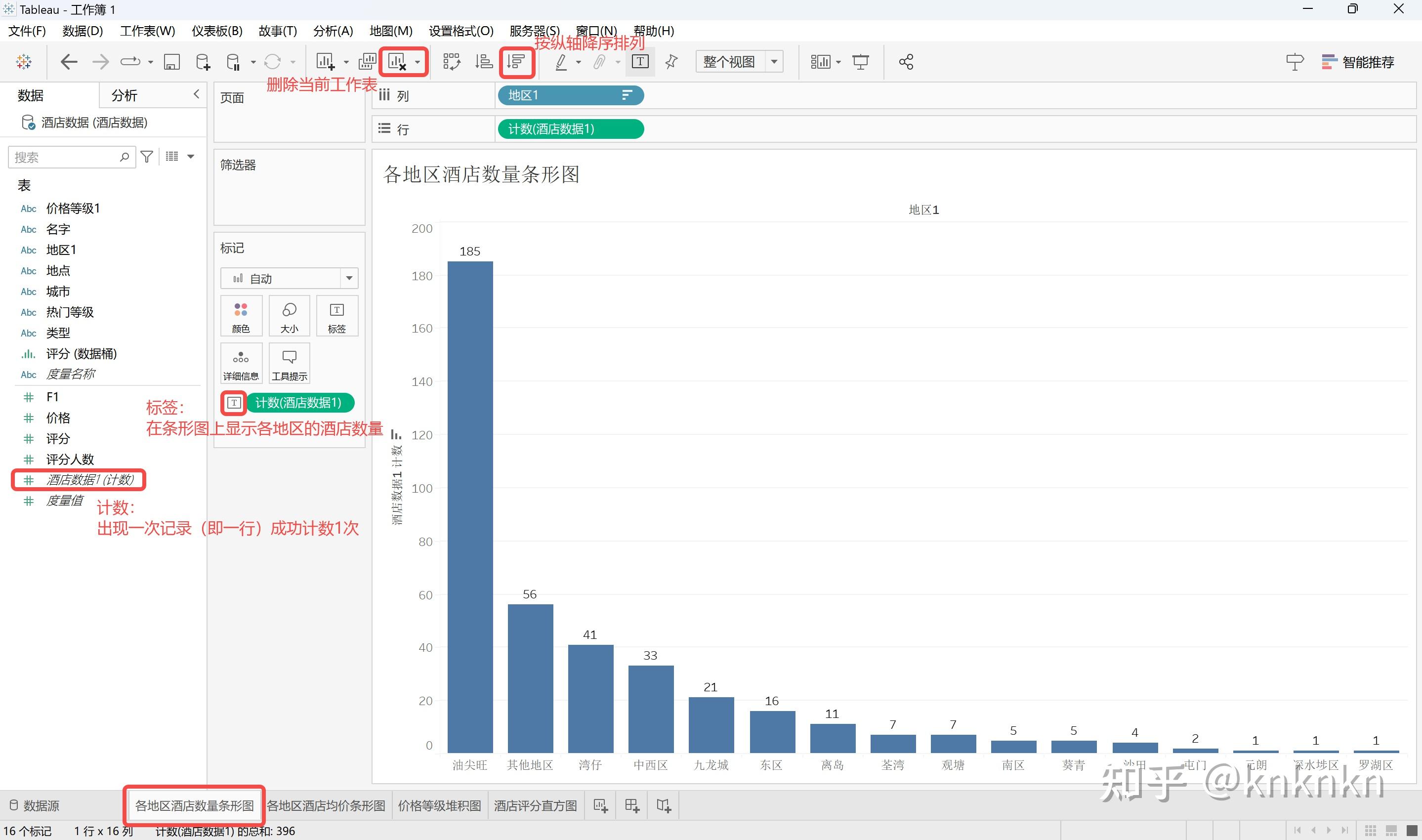
Task: Sort bars ascending using the toolbar icon
Action: (484, 62)
